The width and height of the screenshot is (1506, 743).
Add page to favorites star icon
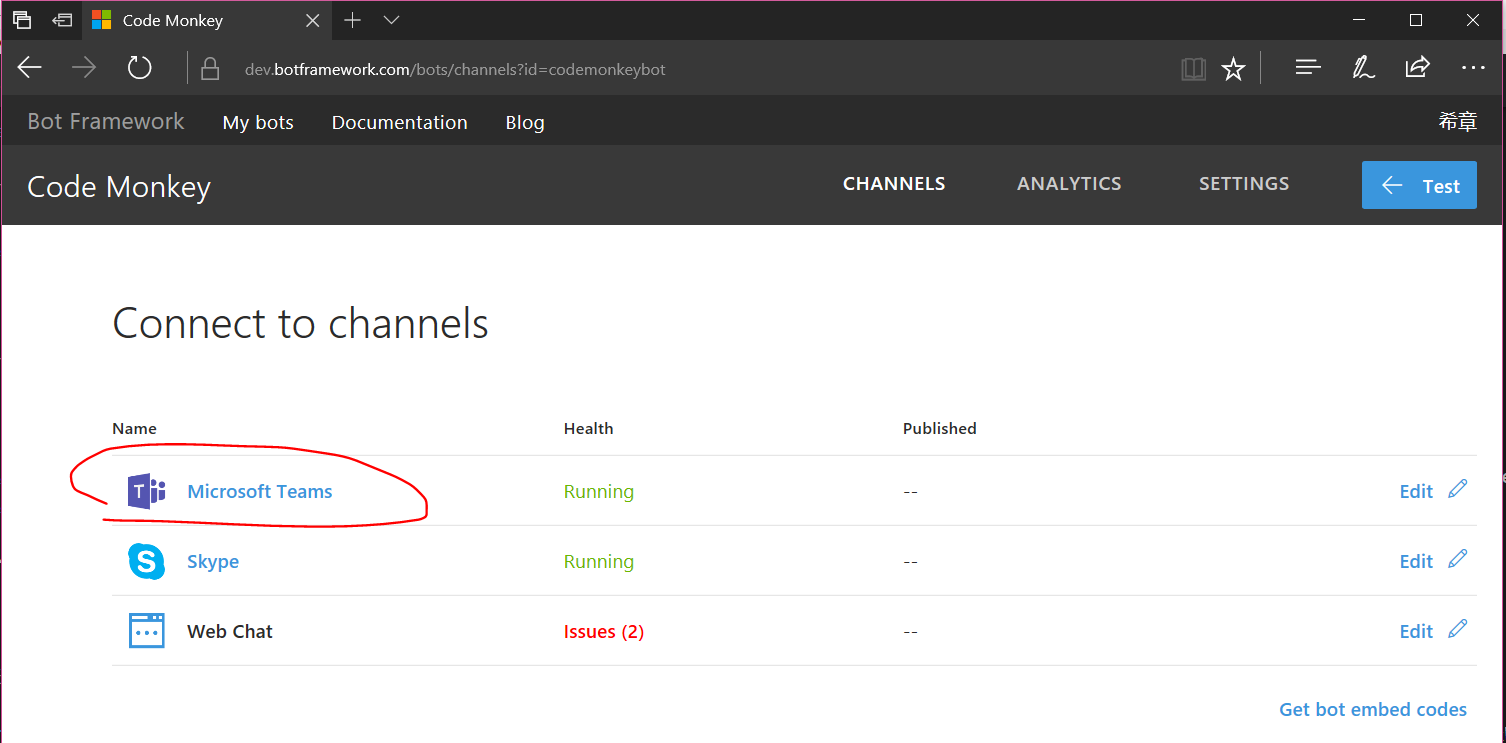point(1234,68)
